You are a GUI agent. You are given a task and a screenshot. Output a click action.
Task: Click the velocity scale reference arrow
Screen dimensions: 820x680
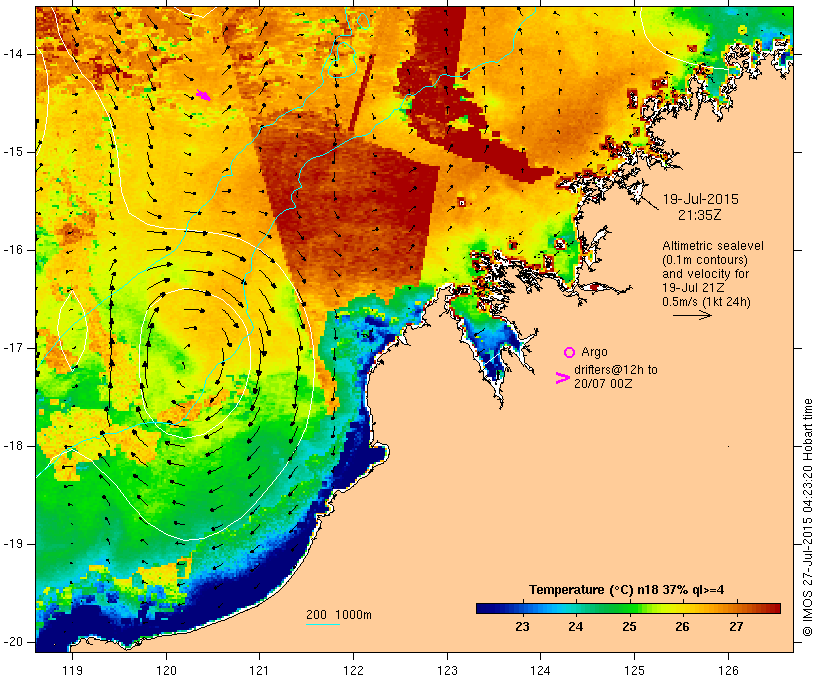click(x=692, y=315)
